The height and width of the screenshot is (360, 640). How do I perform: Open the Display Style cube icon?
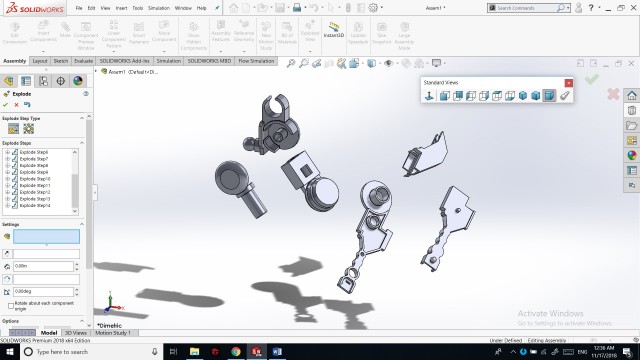[372, 63]
